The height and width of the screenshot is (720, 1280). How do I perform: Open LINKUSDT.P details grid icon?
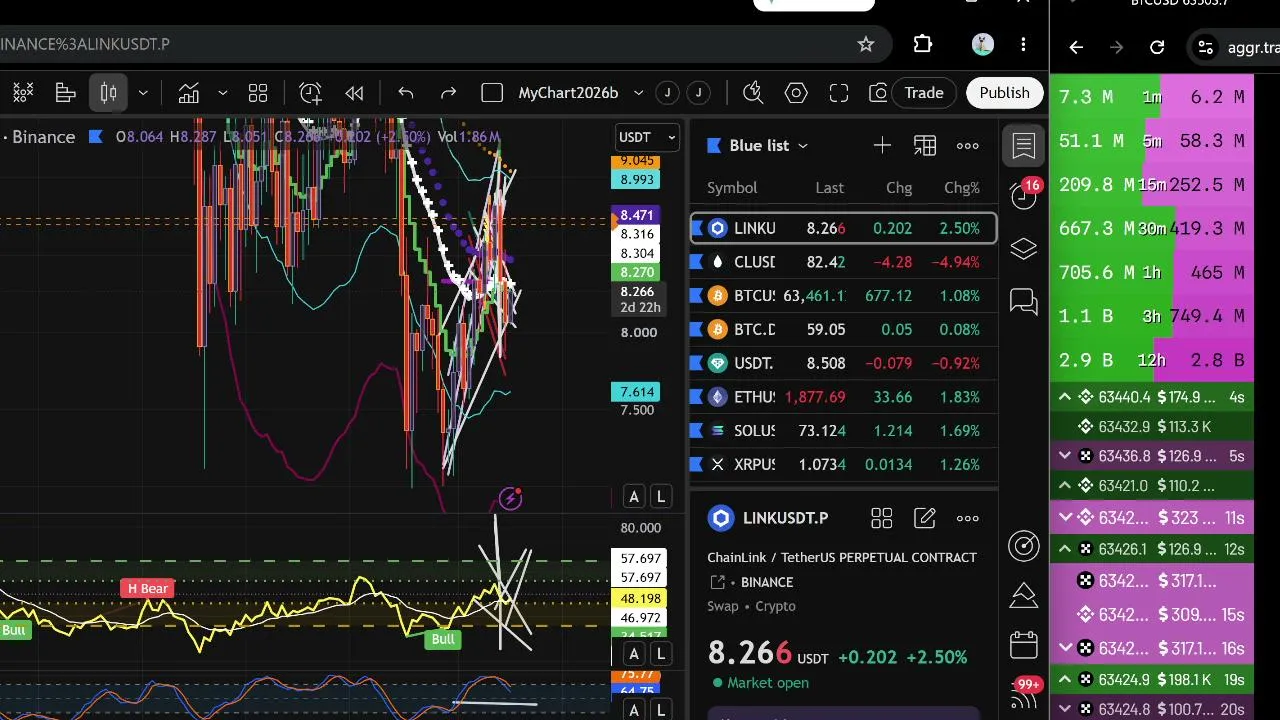coord(881,518)
